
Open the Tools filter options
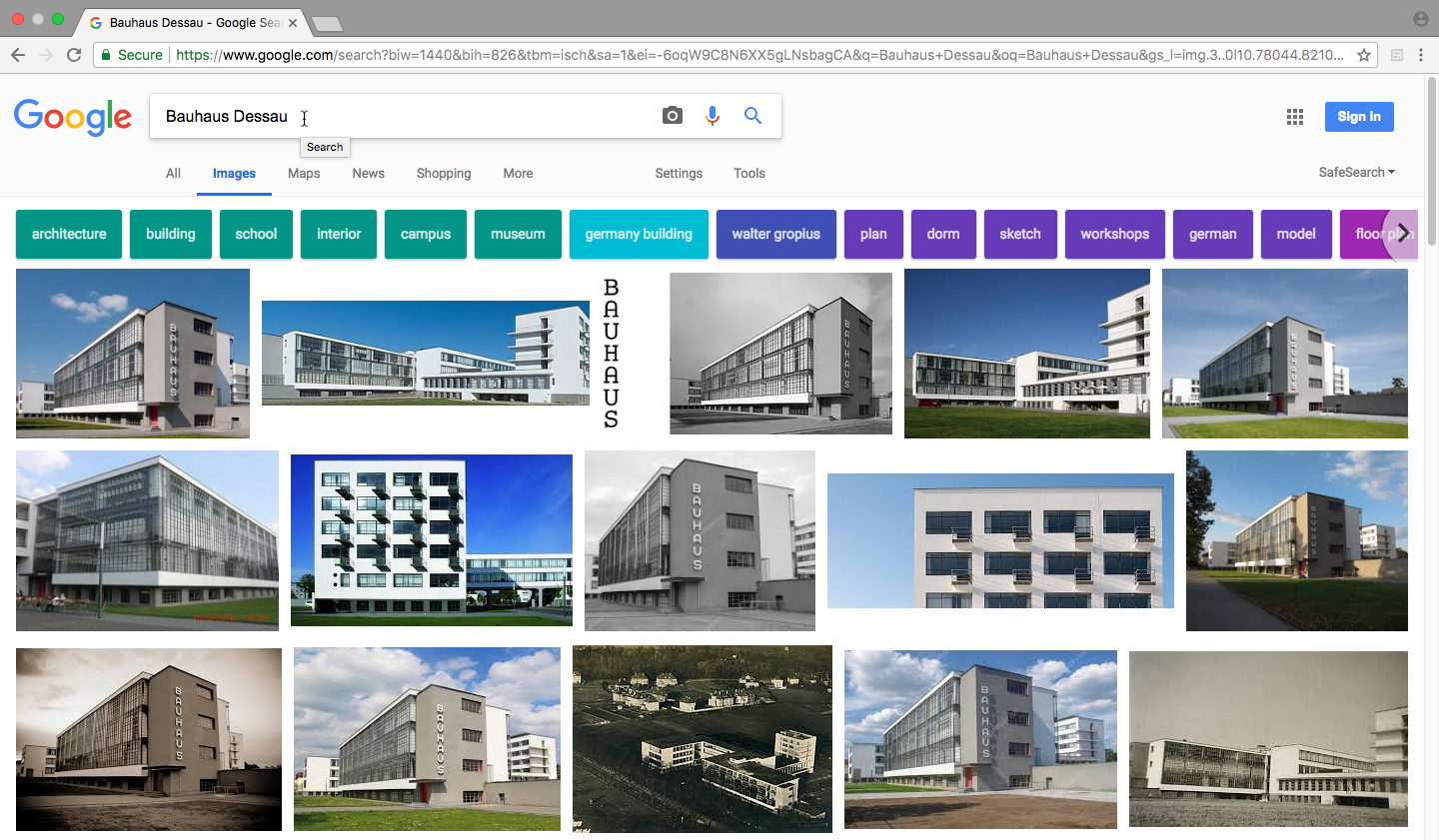coord(748,173)
